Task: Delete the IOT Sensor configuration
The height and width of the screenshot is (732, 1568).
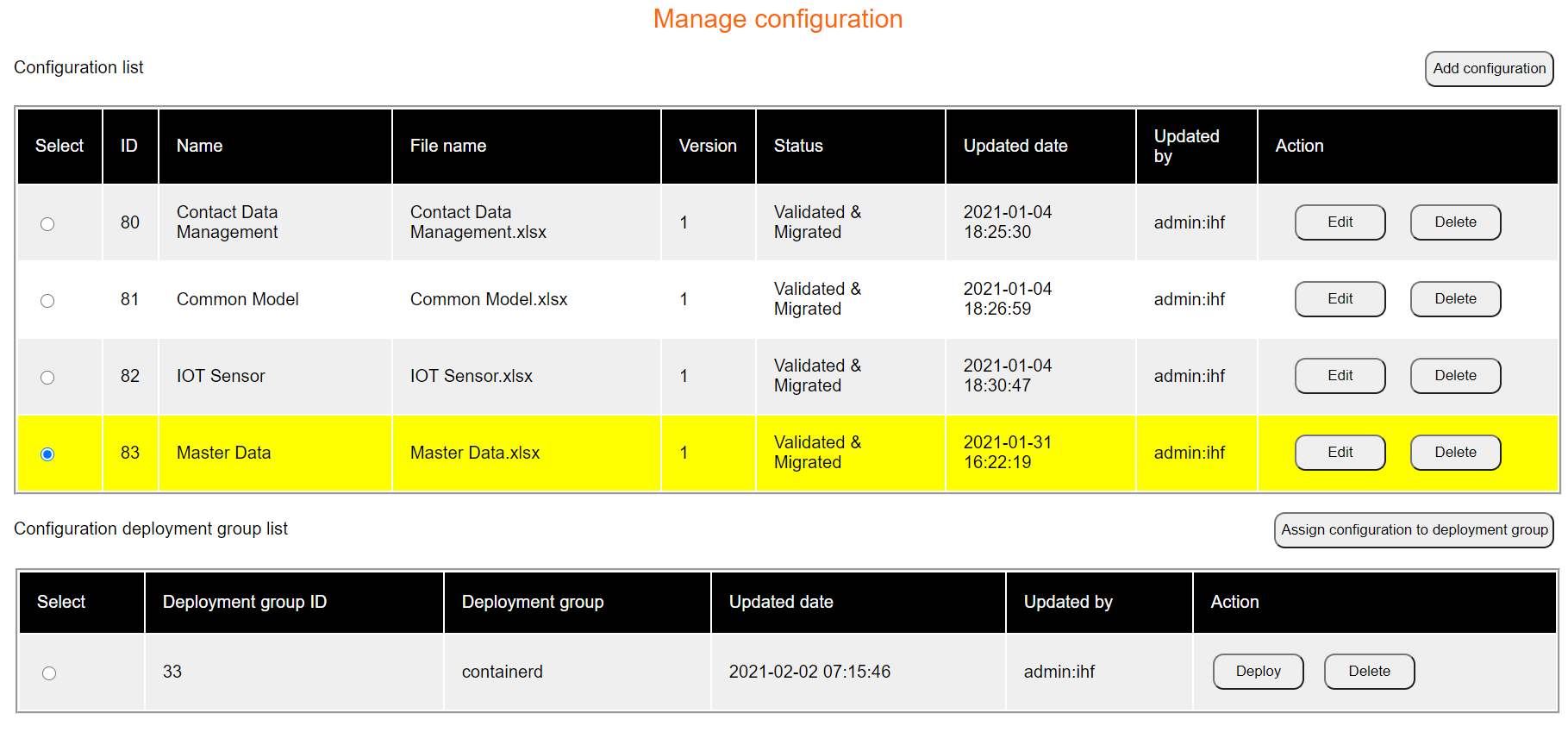Action: click(x=1455, y=376)
